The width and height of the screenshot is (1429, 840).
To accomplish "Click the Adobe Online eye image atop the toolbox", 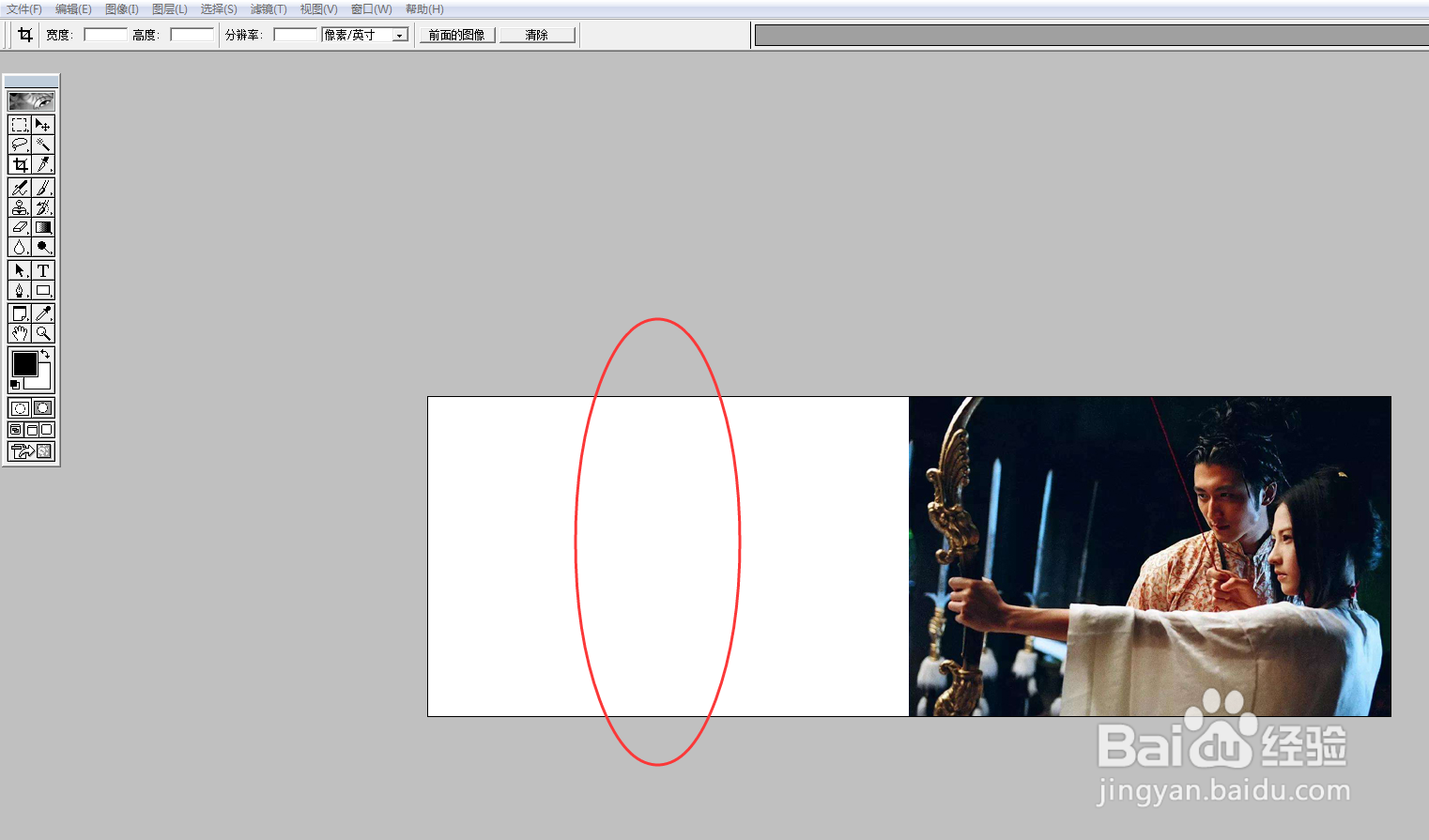I will (31, 100).
